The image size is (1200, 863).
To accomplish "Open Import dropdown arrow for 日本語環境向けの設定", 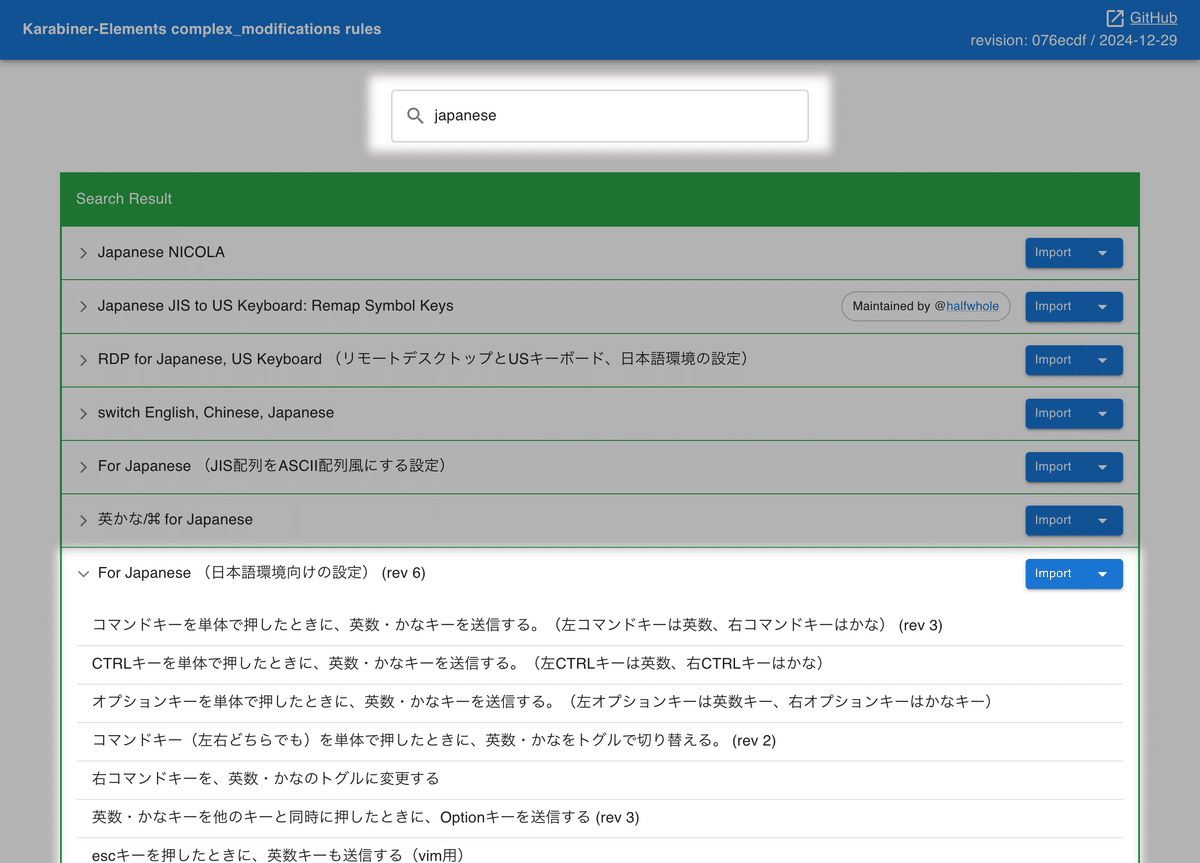I will [x=1103, y=574].
